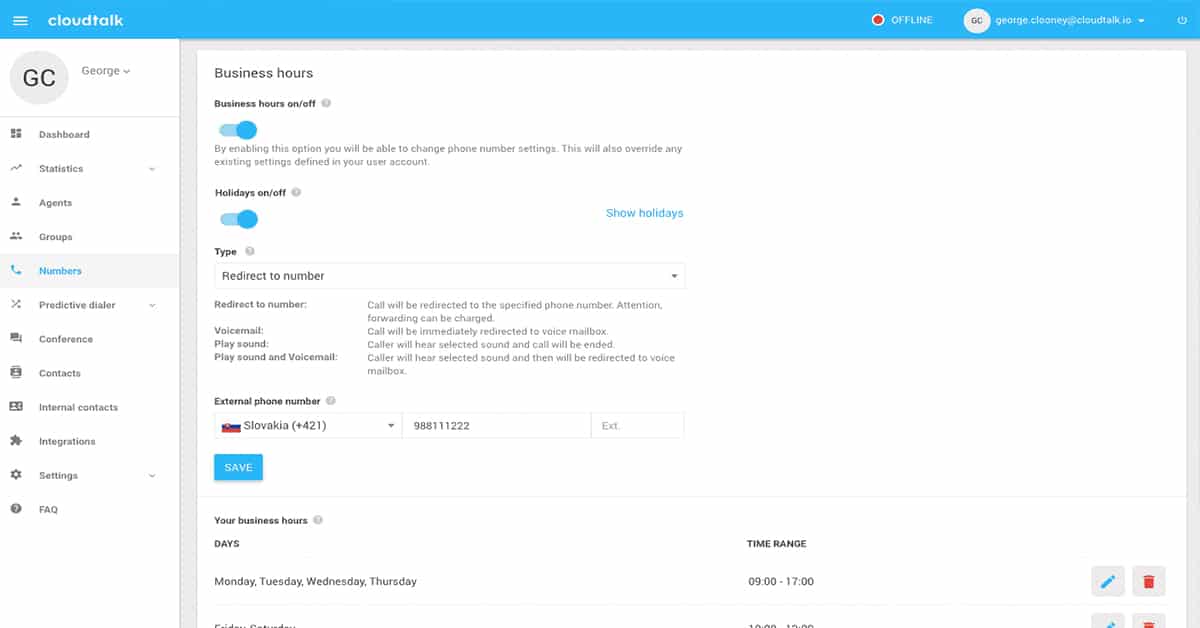
Task: Toggle the Business hours switch off
Action: click(239, 130)
